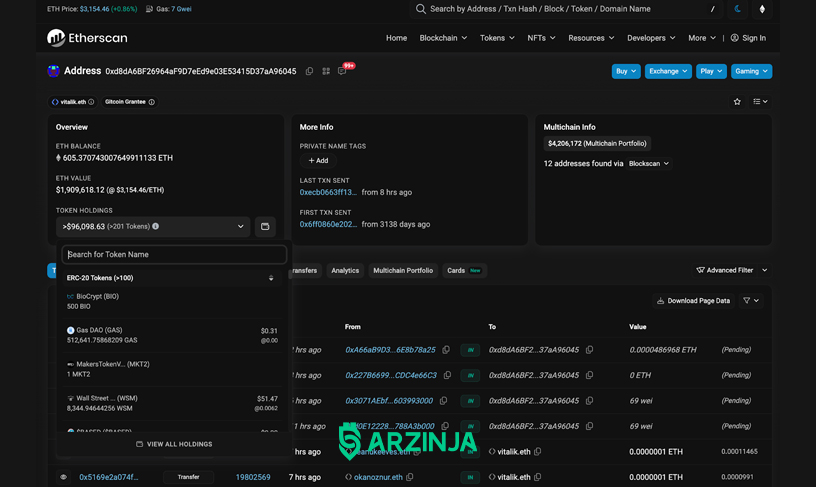Open the address identicon avatar
The width and height of the screenshot is (816, 487).
[53, 71]
